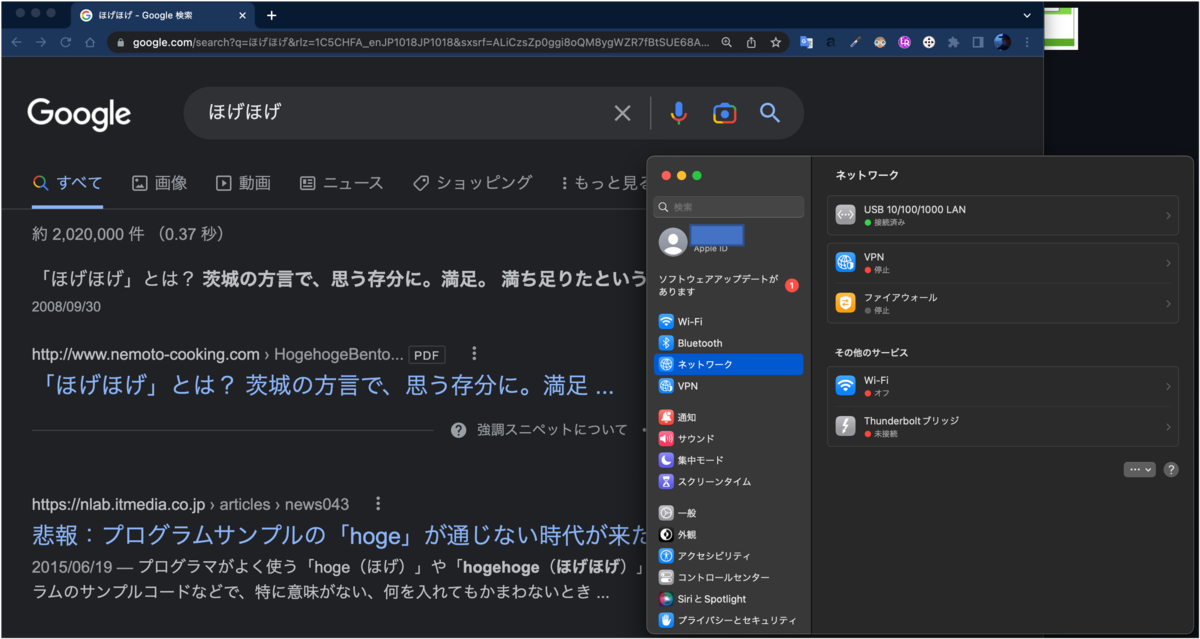Open the もっと見る menu
This screenshot has height=639, width=1200.
click(x=605, y=183)
